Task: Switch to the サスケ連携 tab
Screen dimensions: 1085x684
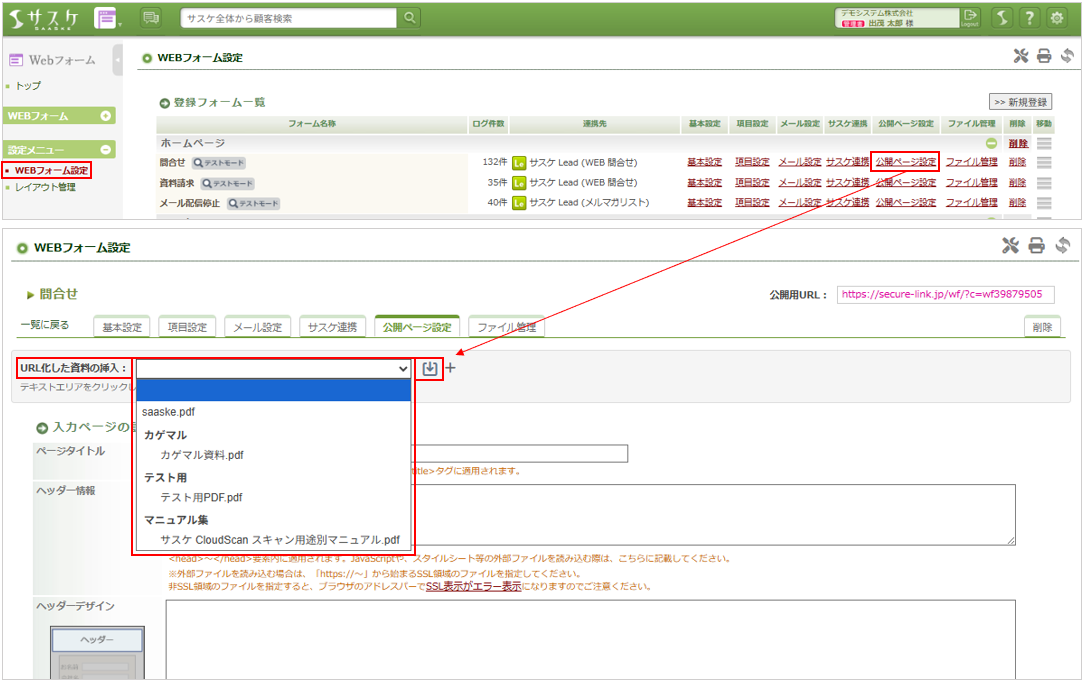Action: pos(332,327)
